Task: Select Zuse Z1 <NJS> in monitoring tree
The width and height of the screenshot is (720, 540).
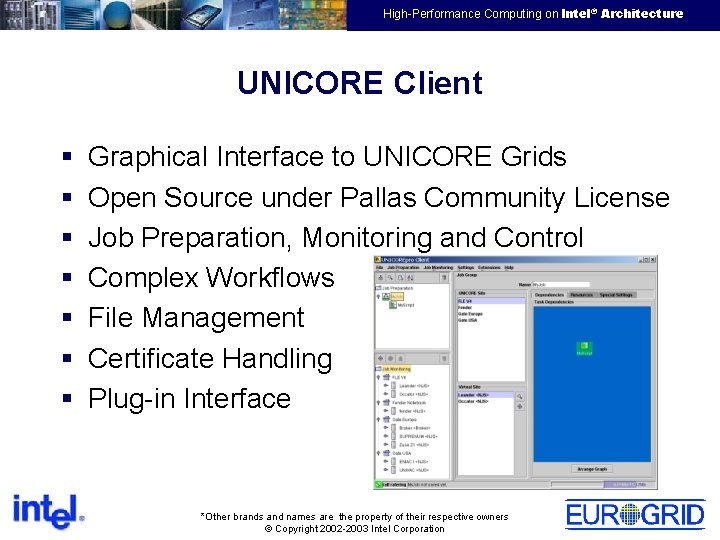Action: point(414,444)
